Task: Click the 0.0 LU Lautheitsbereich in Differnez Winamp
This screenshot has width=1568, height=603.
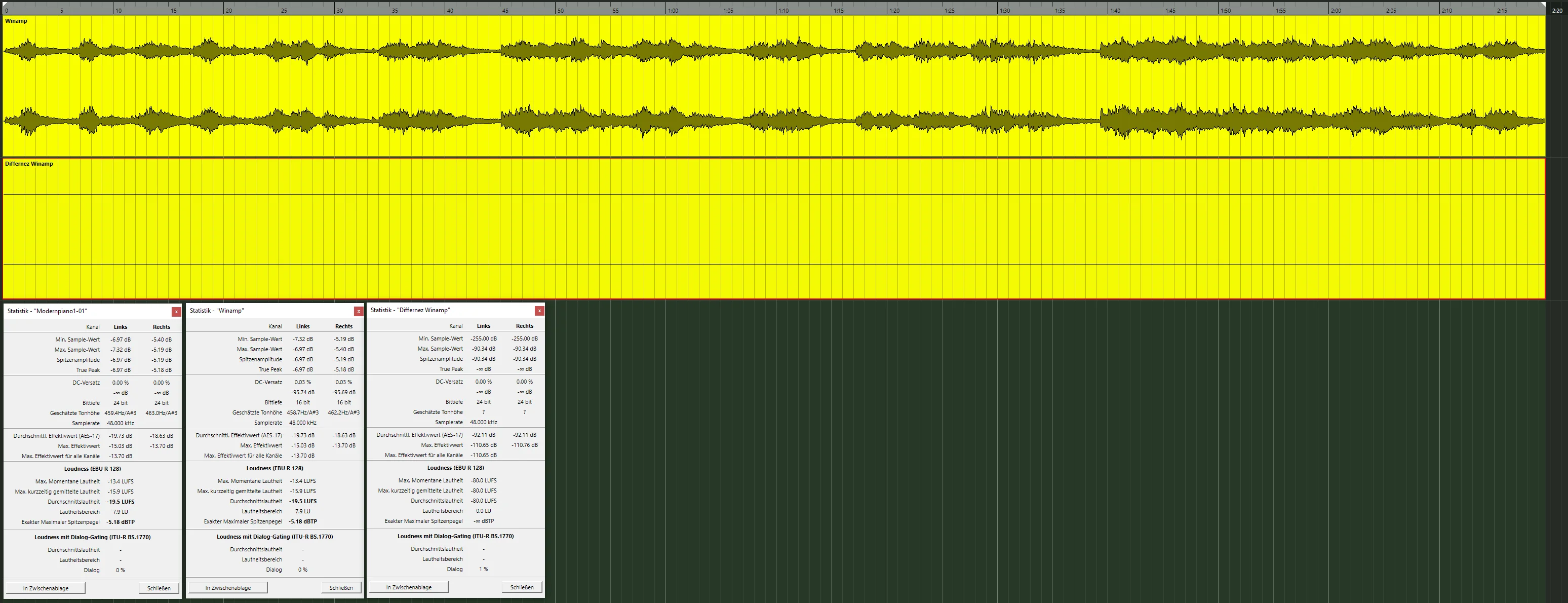Action: [x=483, y=511]
